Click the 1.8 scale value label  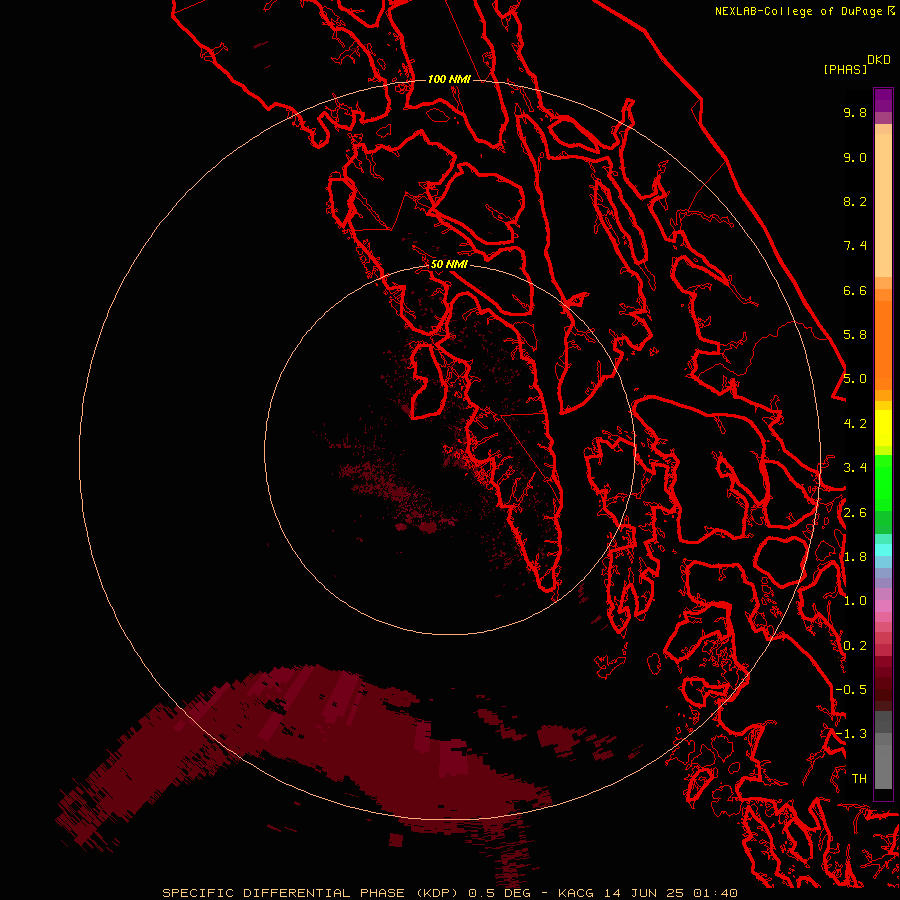click(x=855, y=557)
